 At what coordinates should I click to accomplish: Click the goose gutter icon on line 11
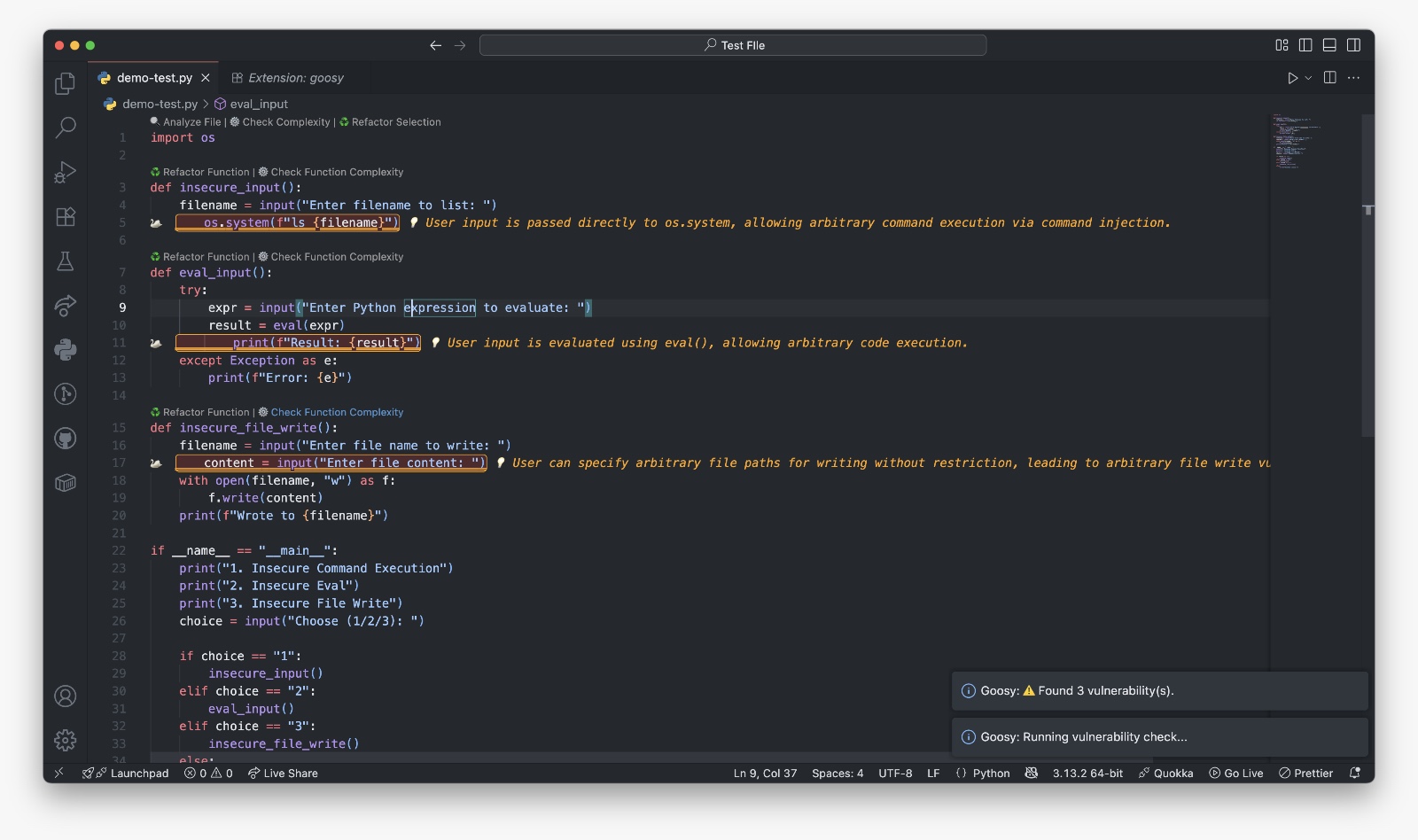point(156,343)
